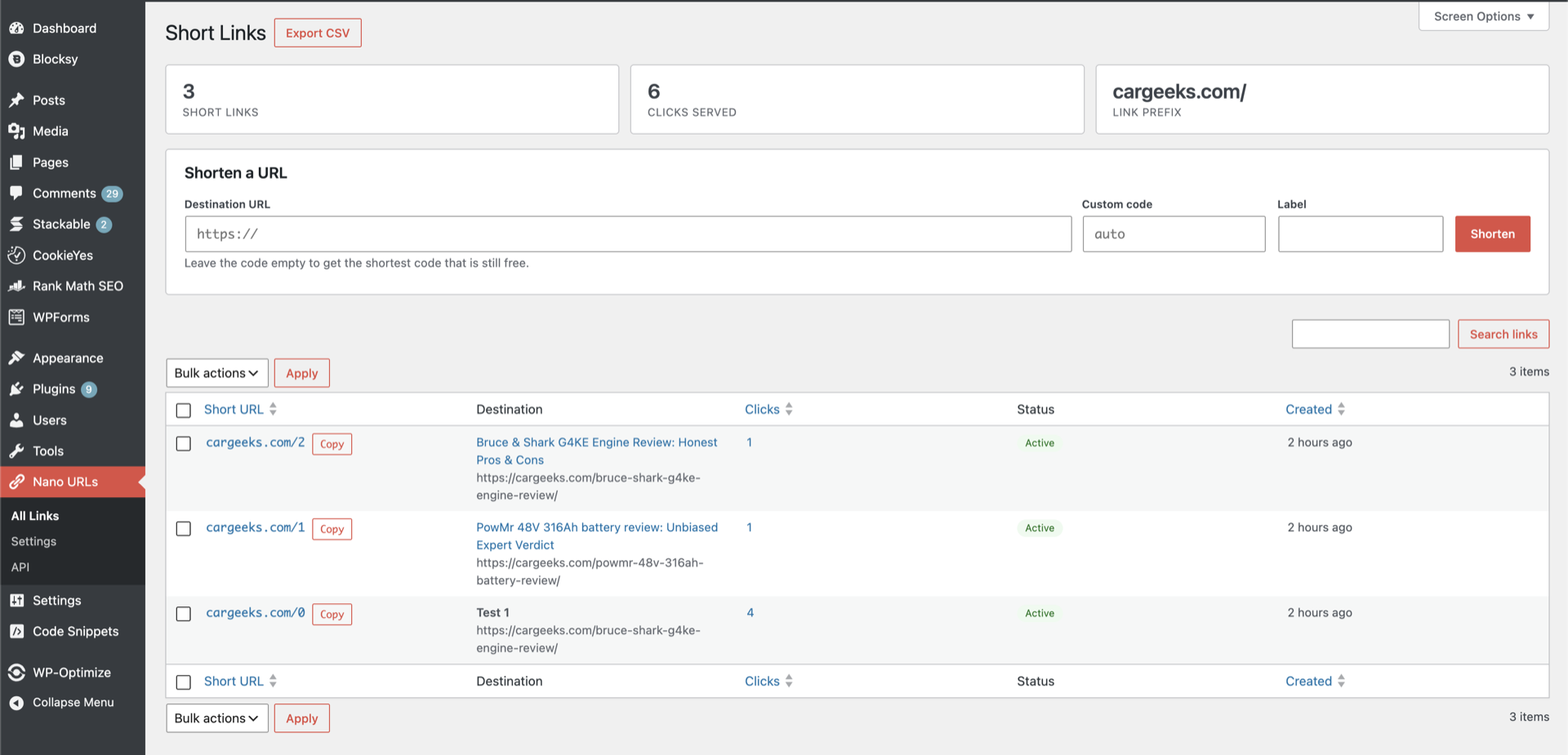Sort by footer Clicks column
Image resolution: width=1568 pixels, height=755 pixels.
762,681
